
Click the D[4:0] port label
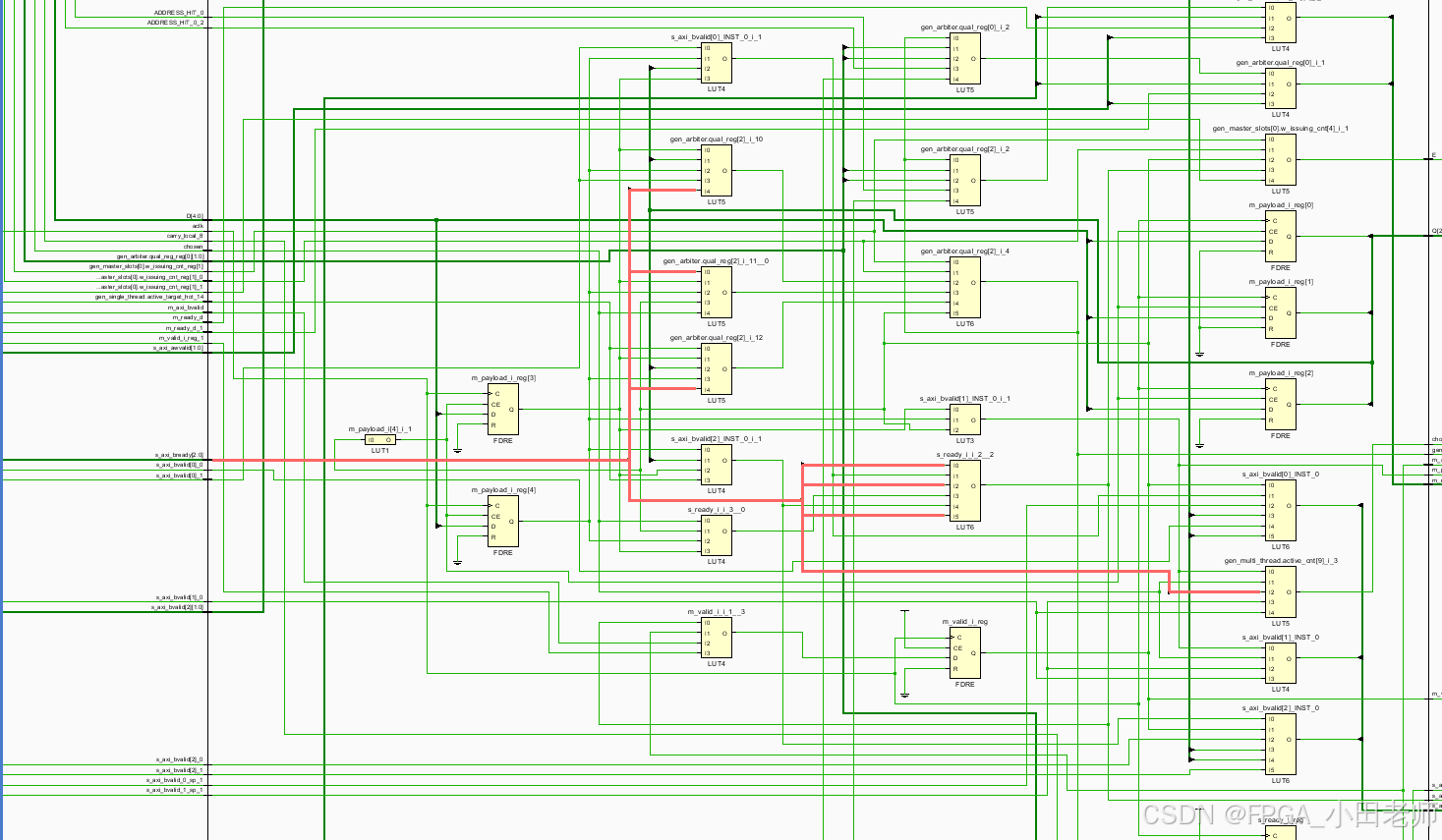(x=195, y=216)
